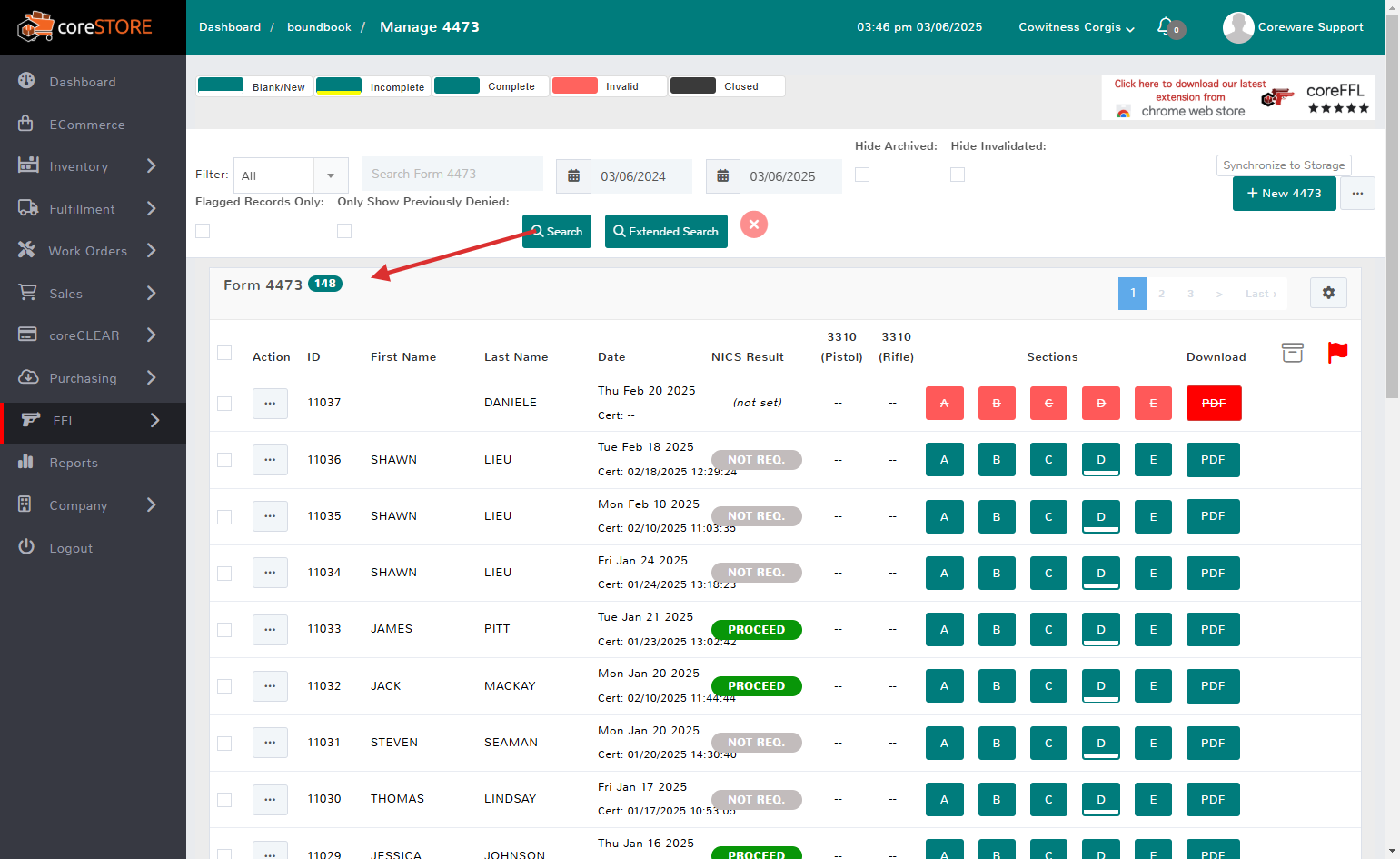This screenshot has width=1400, height=859.
Task: Click the red clear search X button
Action: pyautogui.click(x=754, y=225)
